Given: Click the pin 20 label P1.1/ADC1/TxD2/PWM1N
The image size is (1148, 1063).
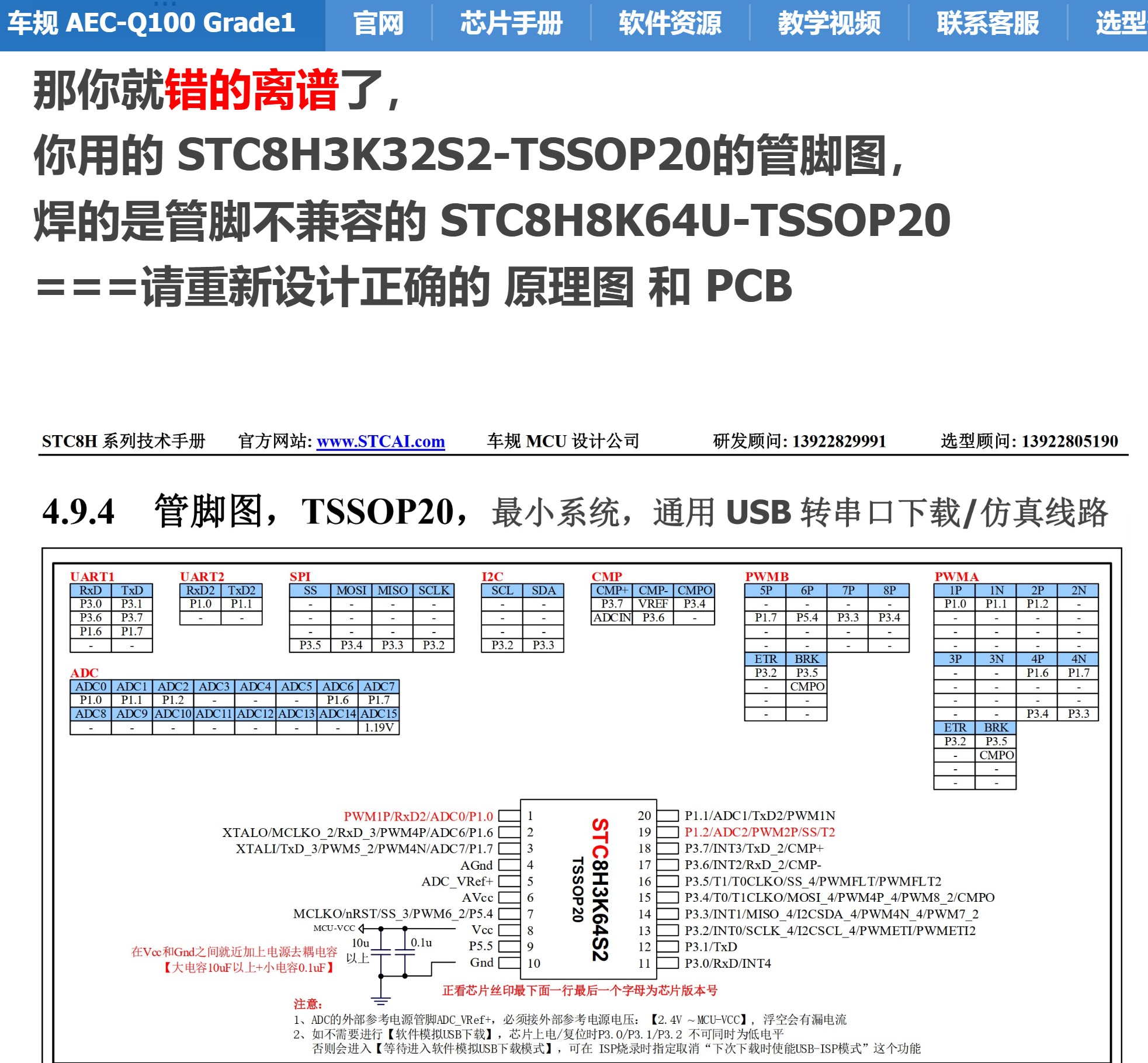Looking at the screenshot, I should 760,816.
